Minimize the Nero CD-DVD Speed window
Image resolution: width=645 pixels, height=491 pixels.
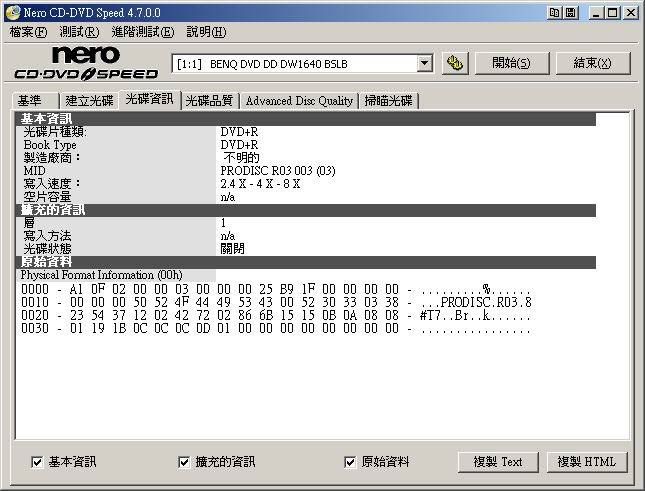(596, 13)
